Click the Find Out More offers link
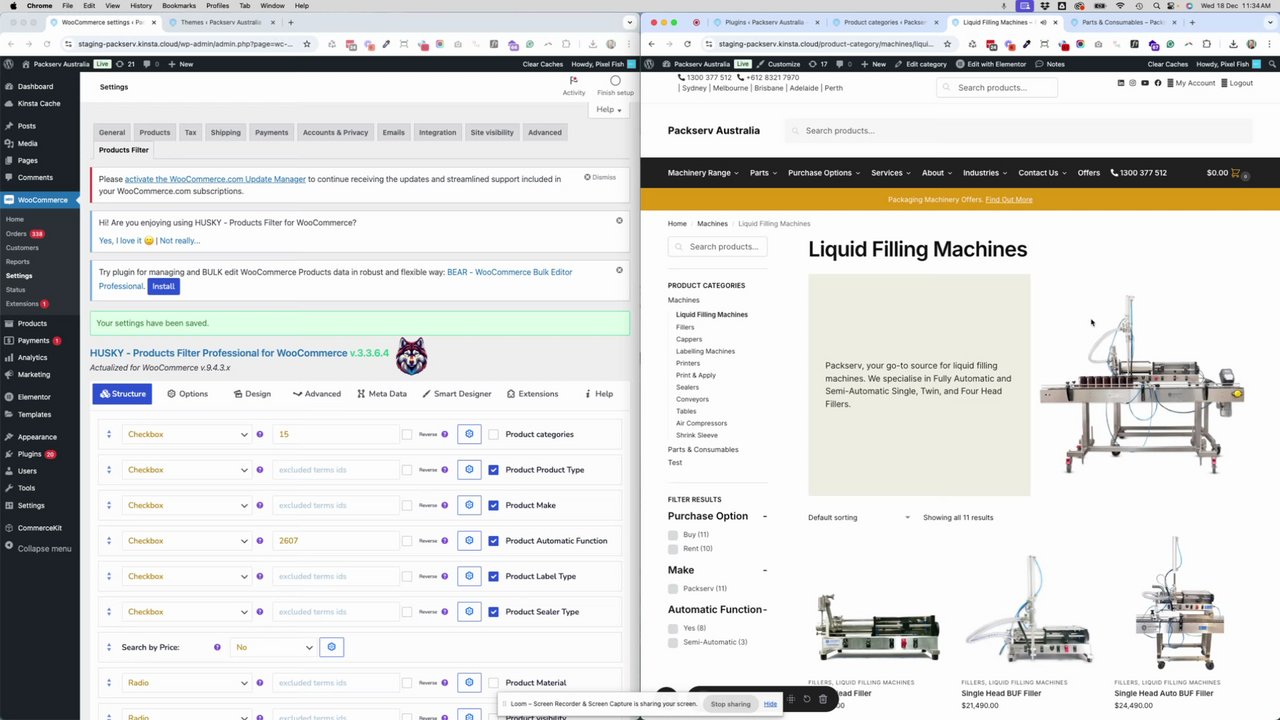Image resolution: width=1280 pixels, height=720 pixels. pyautogui.click(x=1009, y=200)
